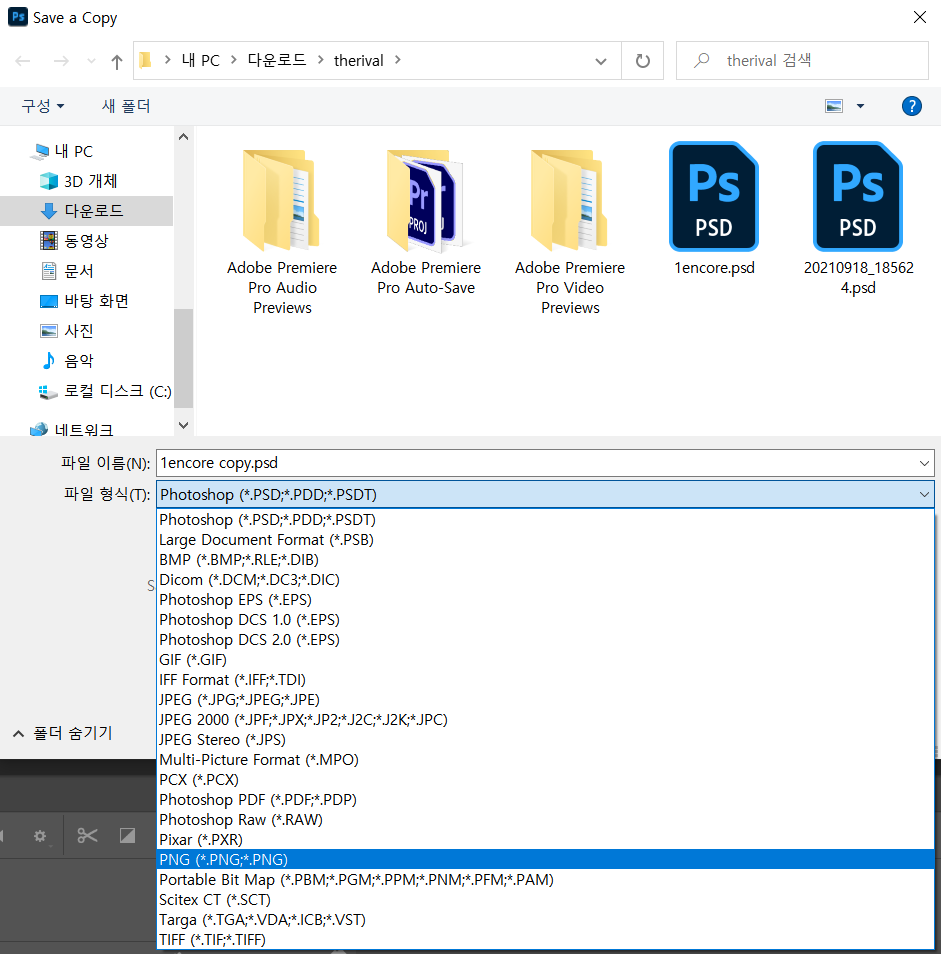941x954 pixels.
Task: Create a new folder with 새 폴더
Action: (126, 106)
